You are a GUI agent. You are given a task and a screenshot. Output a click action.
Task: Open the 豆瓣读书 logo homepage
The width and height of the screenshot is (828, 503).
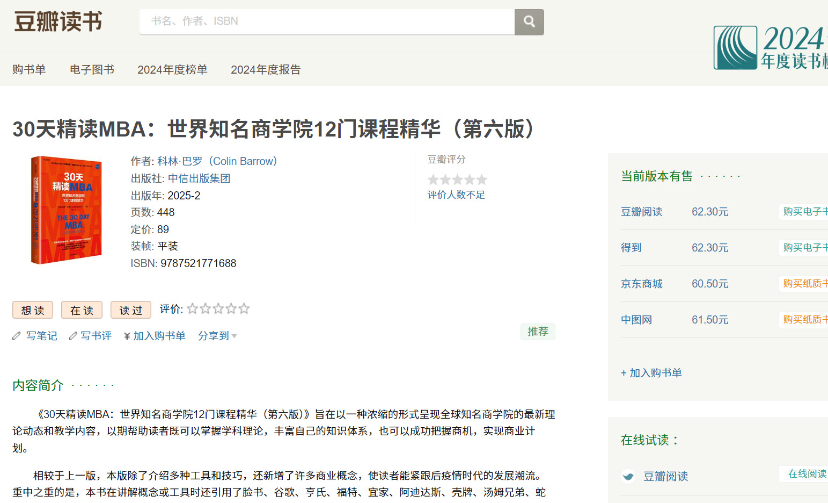(x=58, y=22)
